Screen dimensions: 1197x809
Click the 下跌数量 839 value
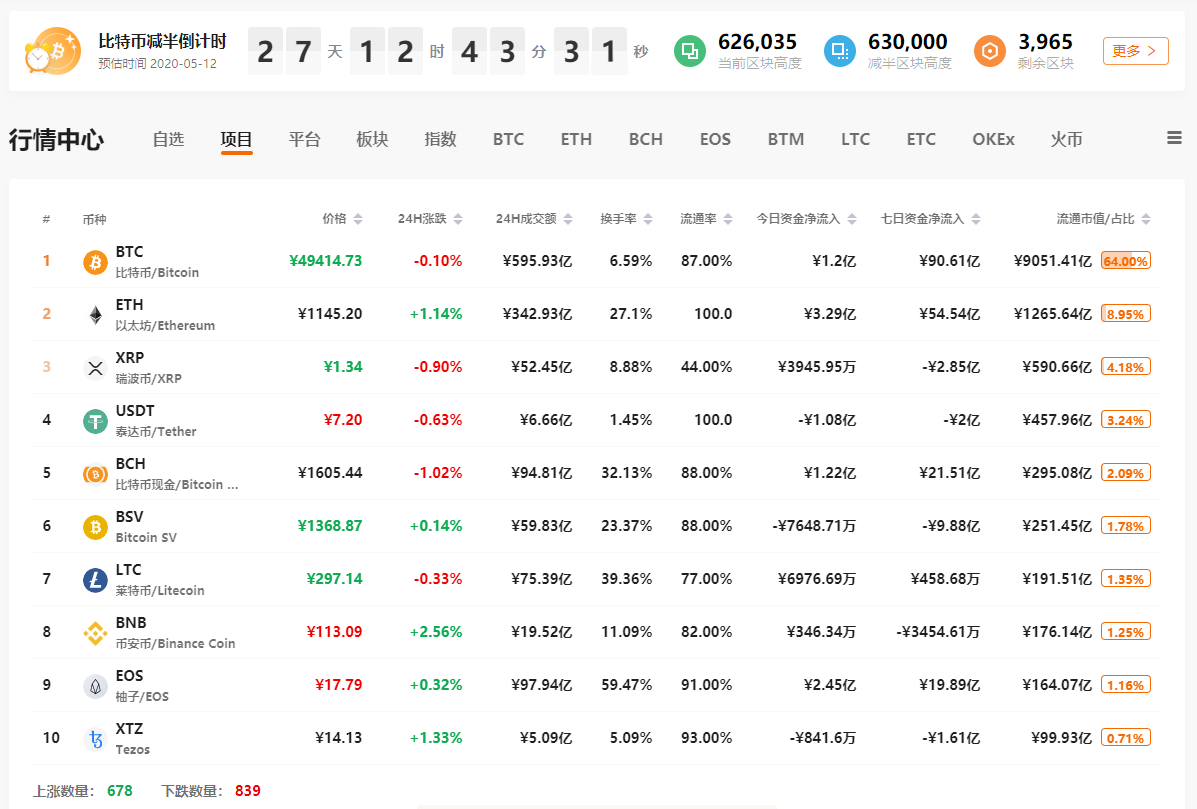tap(247, 791)
